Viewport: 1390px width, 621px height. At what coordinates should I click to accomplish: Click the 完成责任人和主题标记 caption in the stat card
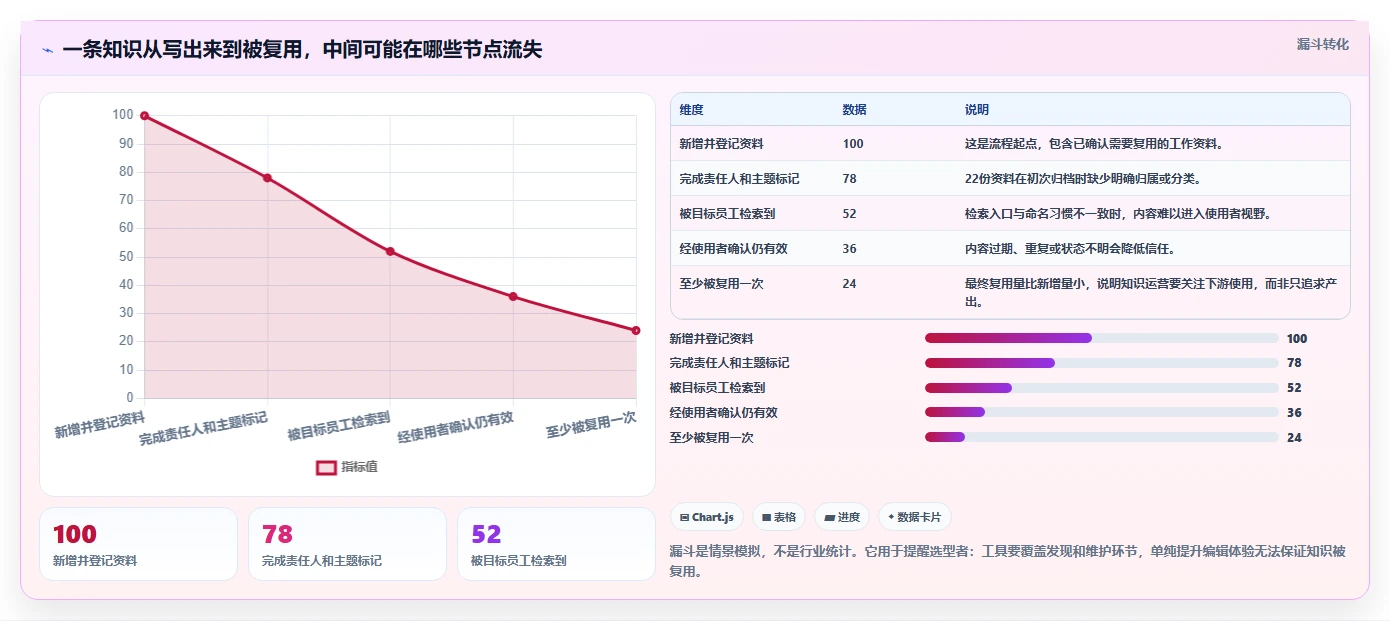(322, 561)
